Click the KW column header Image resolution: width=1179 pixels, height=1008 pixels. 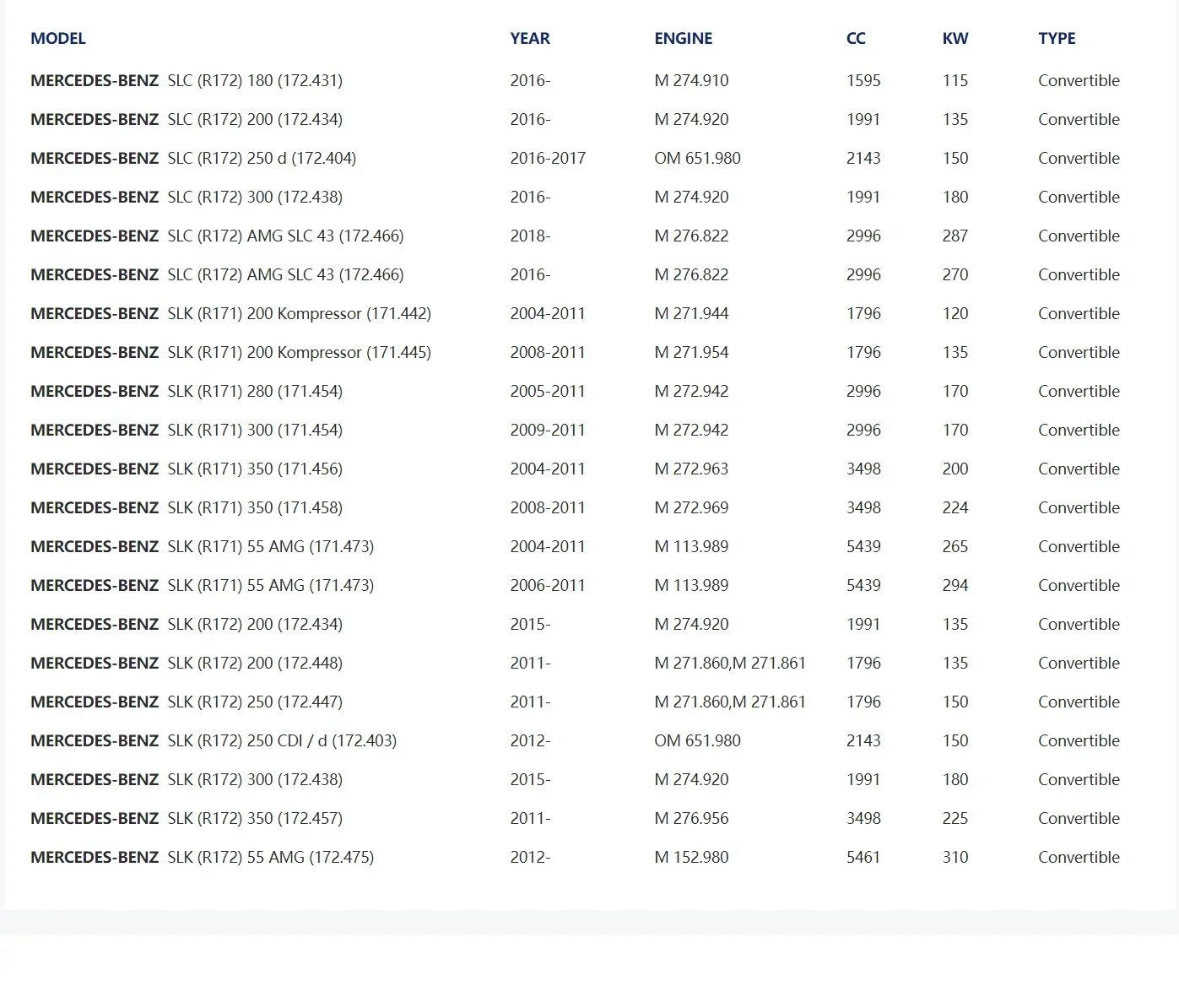pyautogui.click(x=955, y=39)
